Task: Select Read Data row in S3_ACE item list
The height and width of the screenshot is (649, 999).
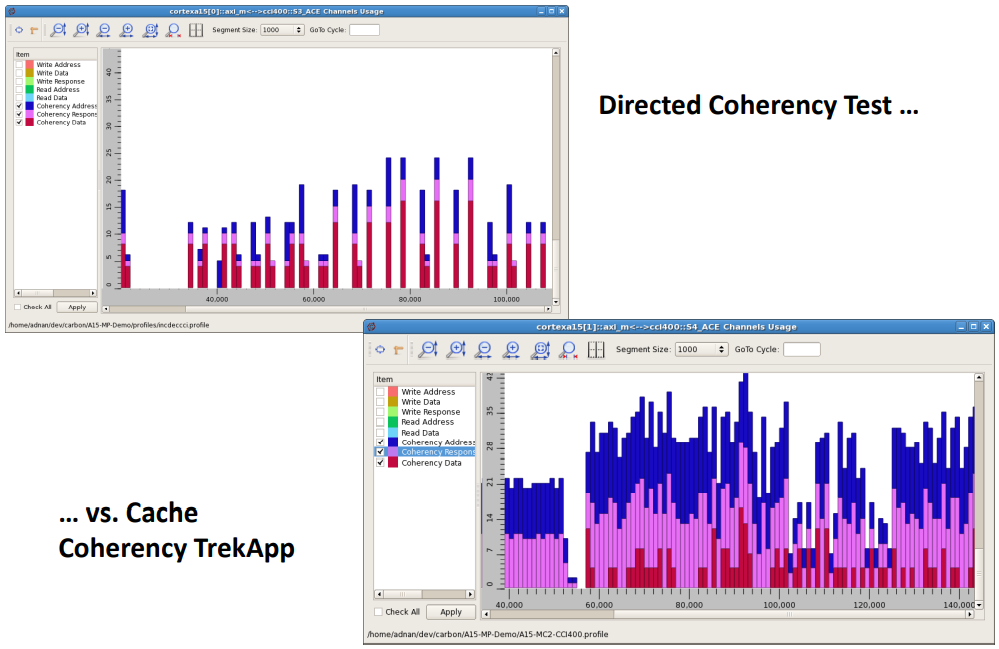Action: click(x=52, y=98)
